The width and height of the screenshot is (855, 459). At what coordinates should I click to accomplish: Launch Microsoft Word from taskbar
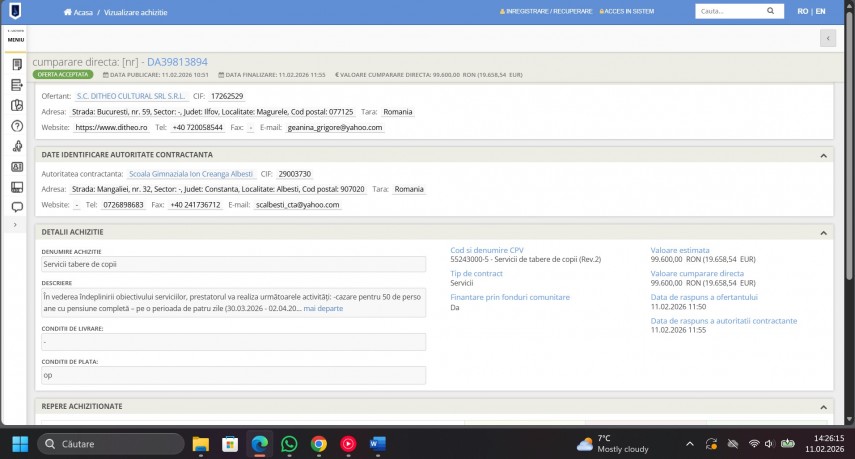coord(378,444)
